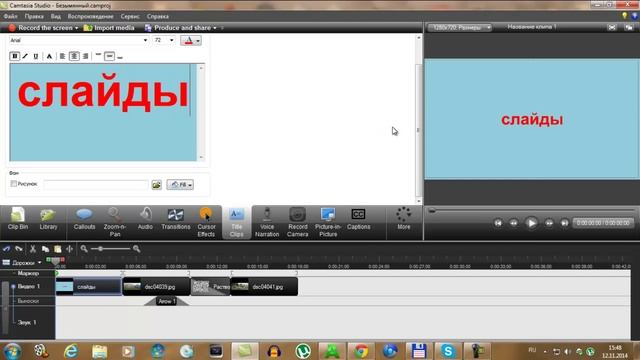Open the Правка menu
Screen dimensions: 640x360
34,16
